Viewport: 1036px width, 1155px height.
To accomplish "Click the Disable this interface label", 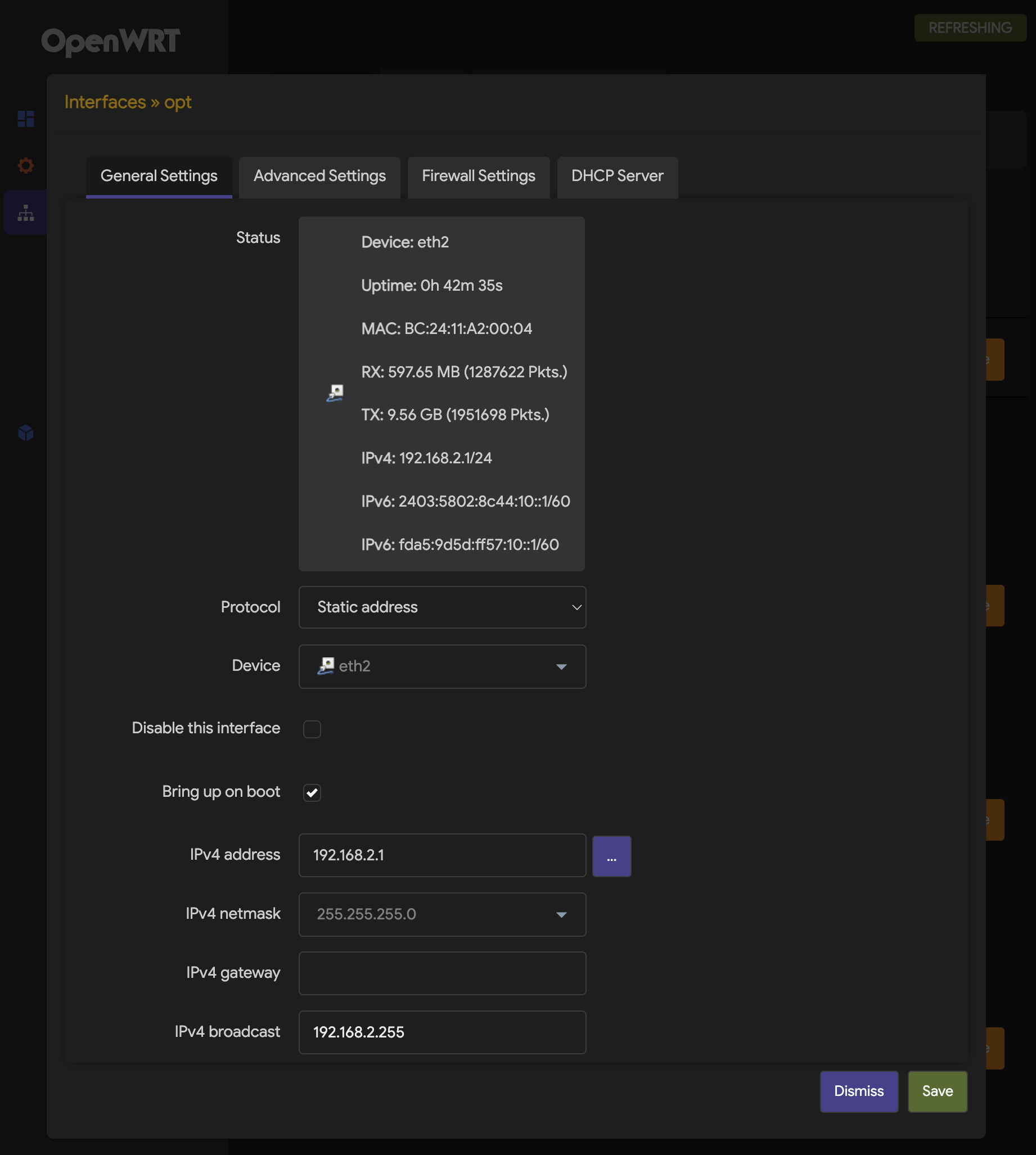I will coord(206,728).
